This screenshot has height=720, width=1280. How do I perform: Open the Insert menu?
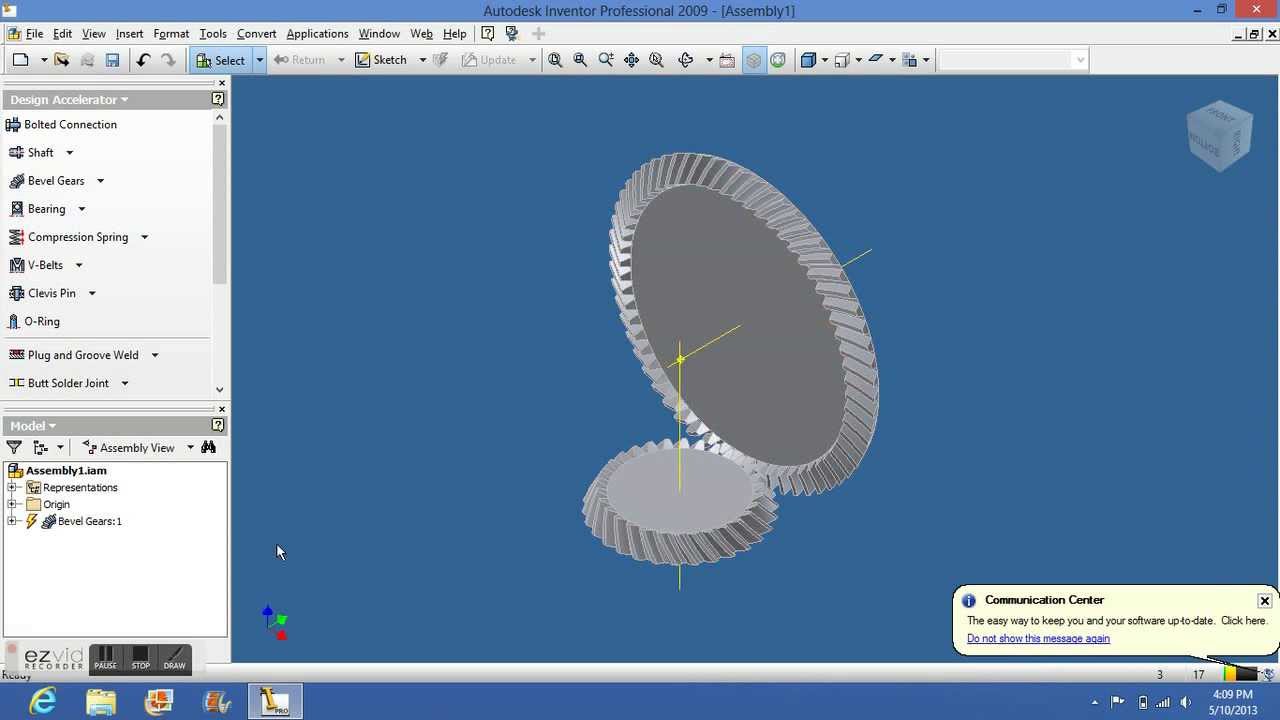click(129, 33)
